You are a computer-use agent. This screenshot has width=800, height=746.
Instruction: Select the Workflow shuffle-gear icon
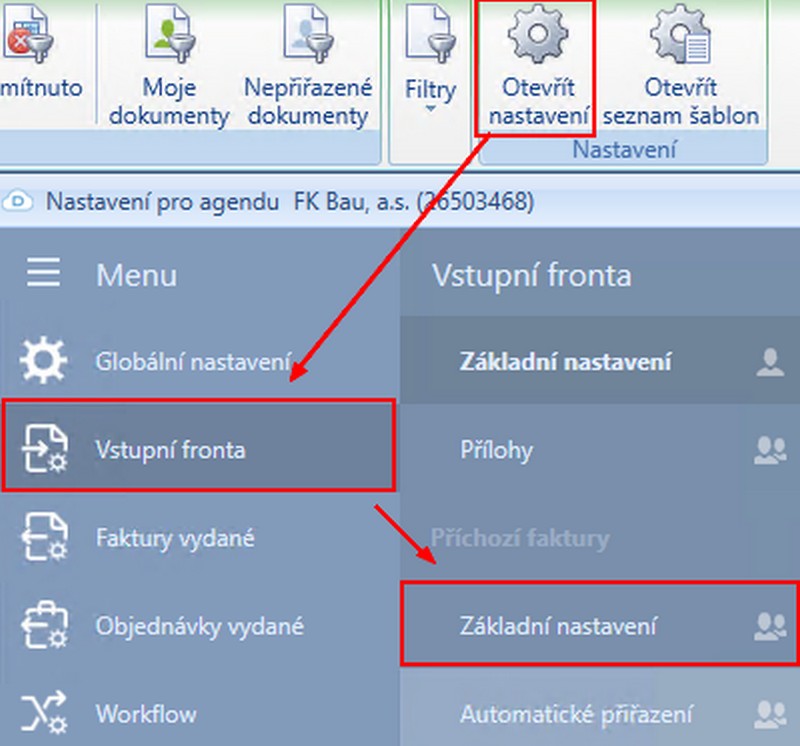coord(44,714)
